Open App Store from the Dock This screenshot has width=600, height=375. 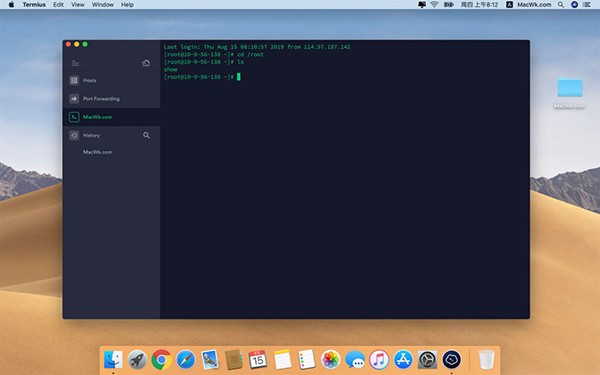click(x=403, y=360)
